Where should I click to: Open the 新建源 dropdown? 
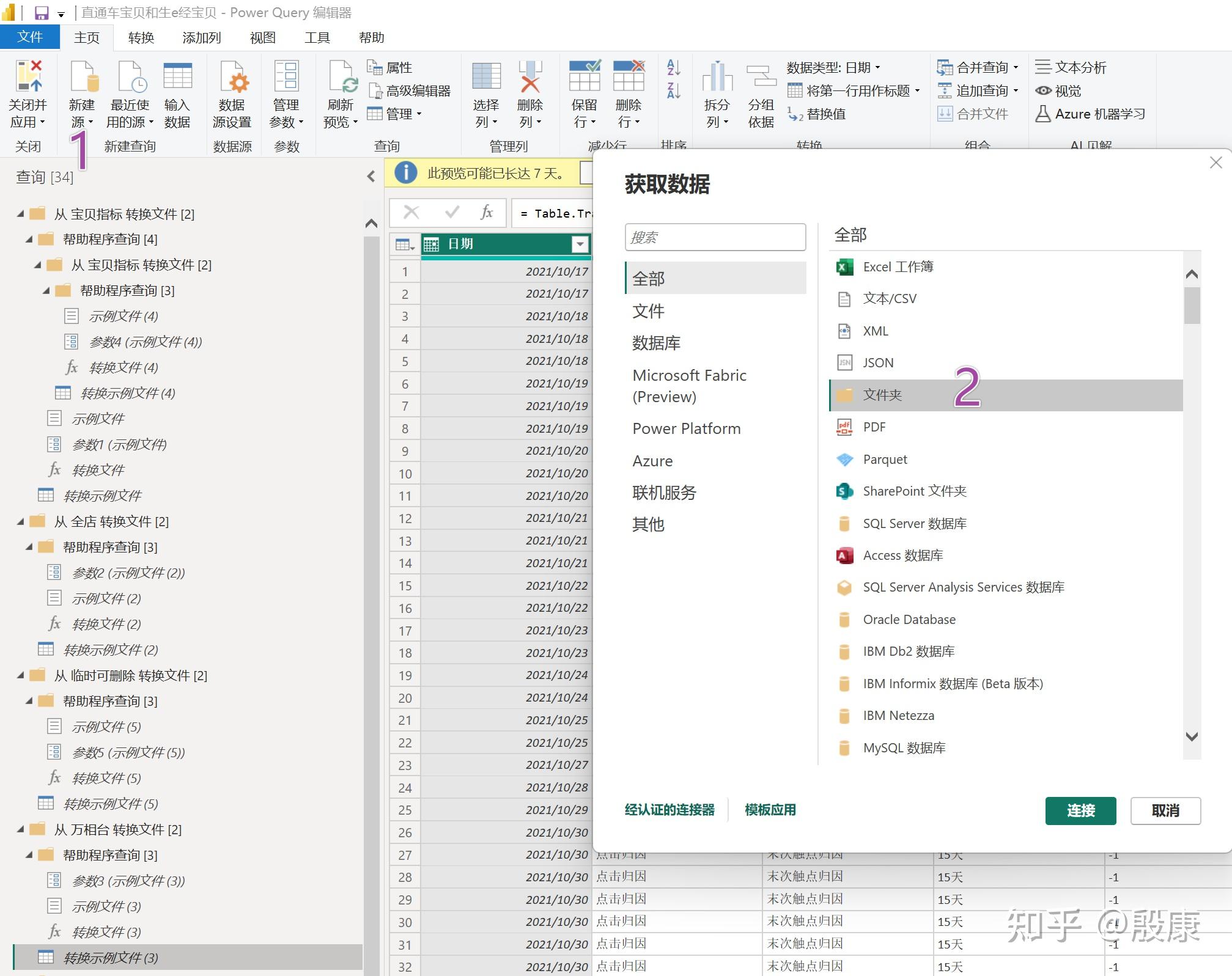(83, 92)
